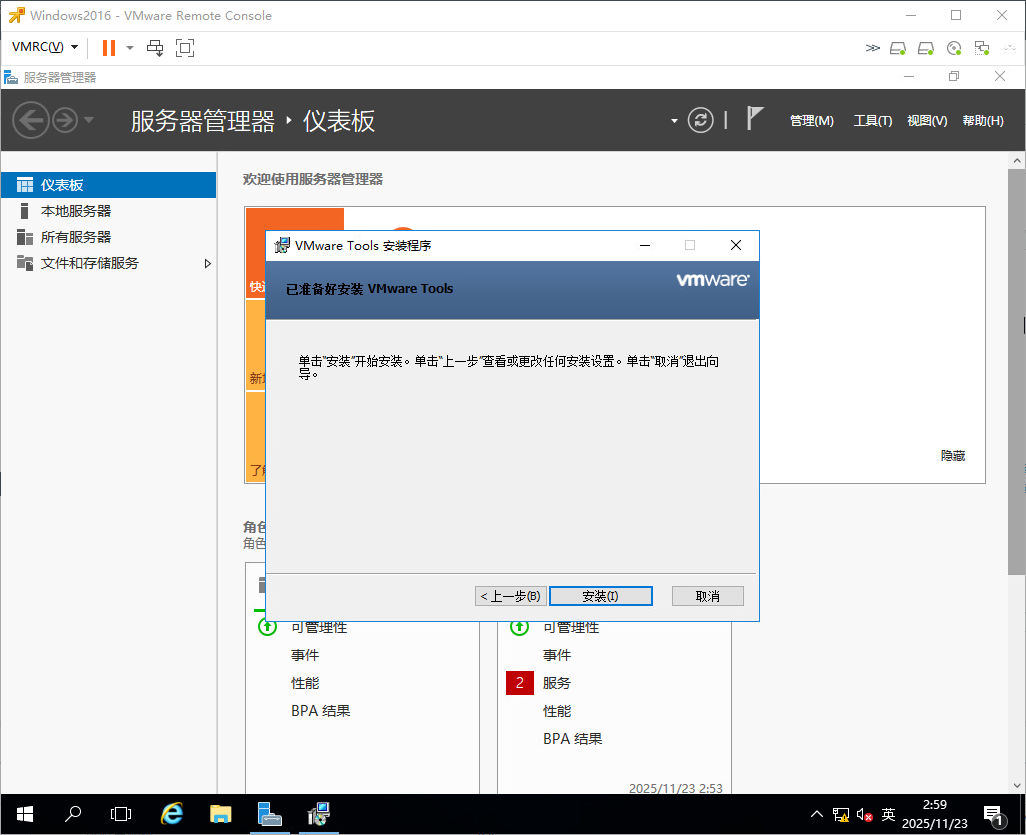Click the muted volume tray icon
This screenshot has width=1026, height=835.
[864, 815]
